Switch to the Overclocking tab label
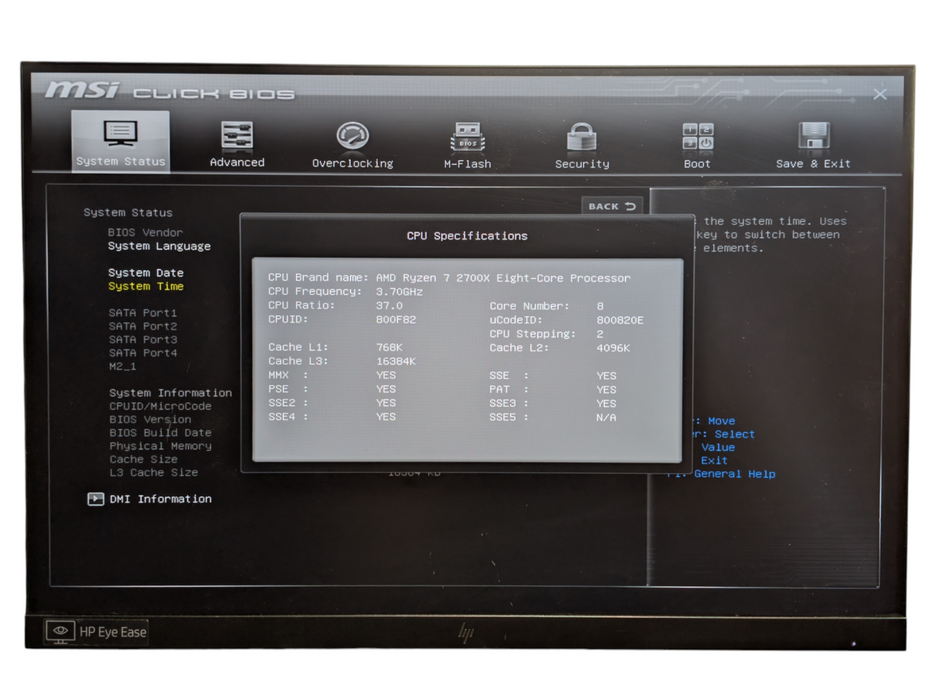Viewport: 930px width, 700px height. (x=353, y=164)
